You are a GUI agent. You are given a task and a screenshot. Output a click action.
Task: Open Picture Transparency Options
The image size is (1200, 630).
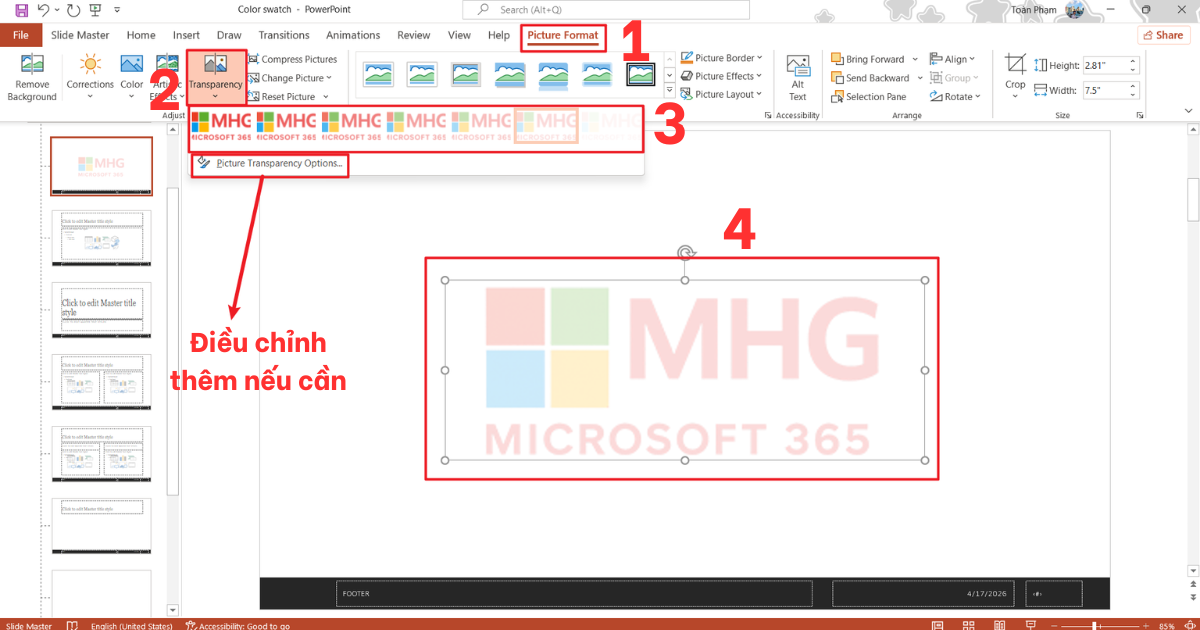[x=270, y=163]
